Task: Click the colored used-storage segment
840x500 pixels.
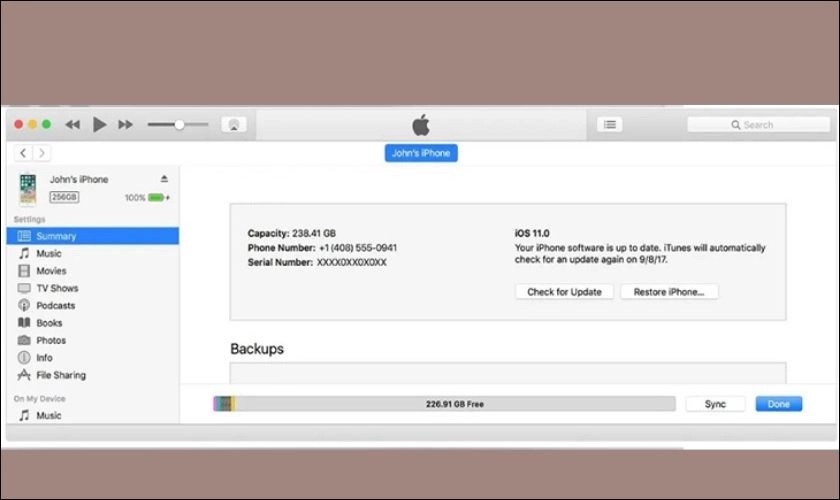Action: click(224, 404)
